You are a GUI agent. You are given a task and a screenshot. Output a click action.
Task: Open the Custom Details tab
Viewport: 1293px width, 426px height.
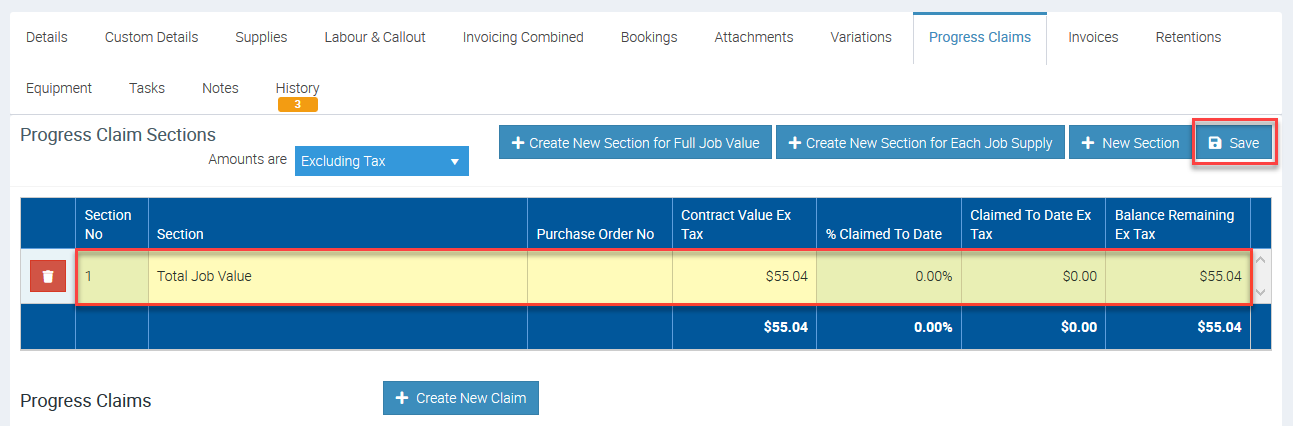click(151, 37)
